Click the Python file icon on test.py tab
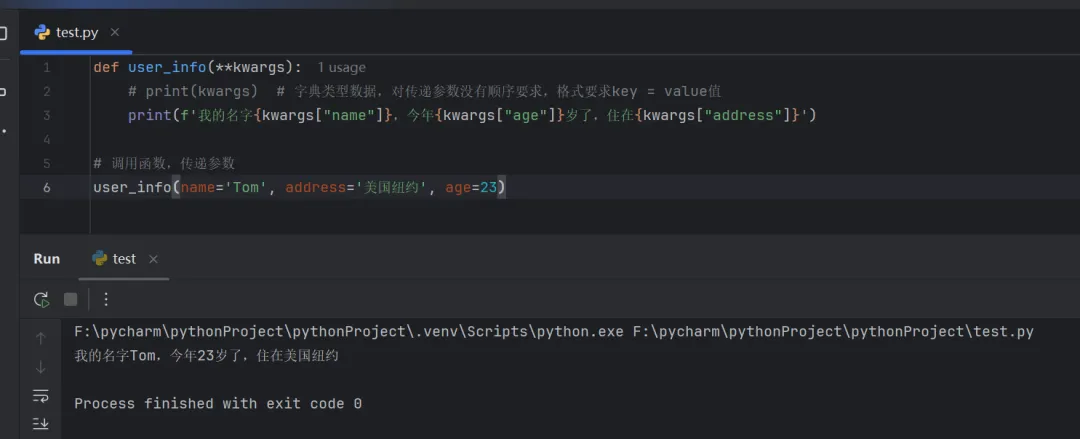Viewport: 1080px width, 439px height. 42,33
